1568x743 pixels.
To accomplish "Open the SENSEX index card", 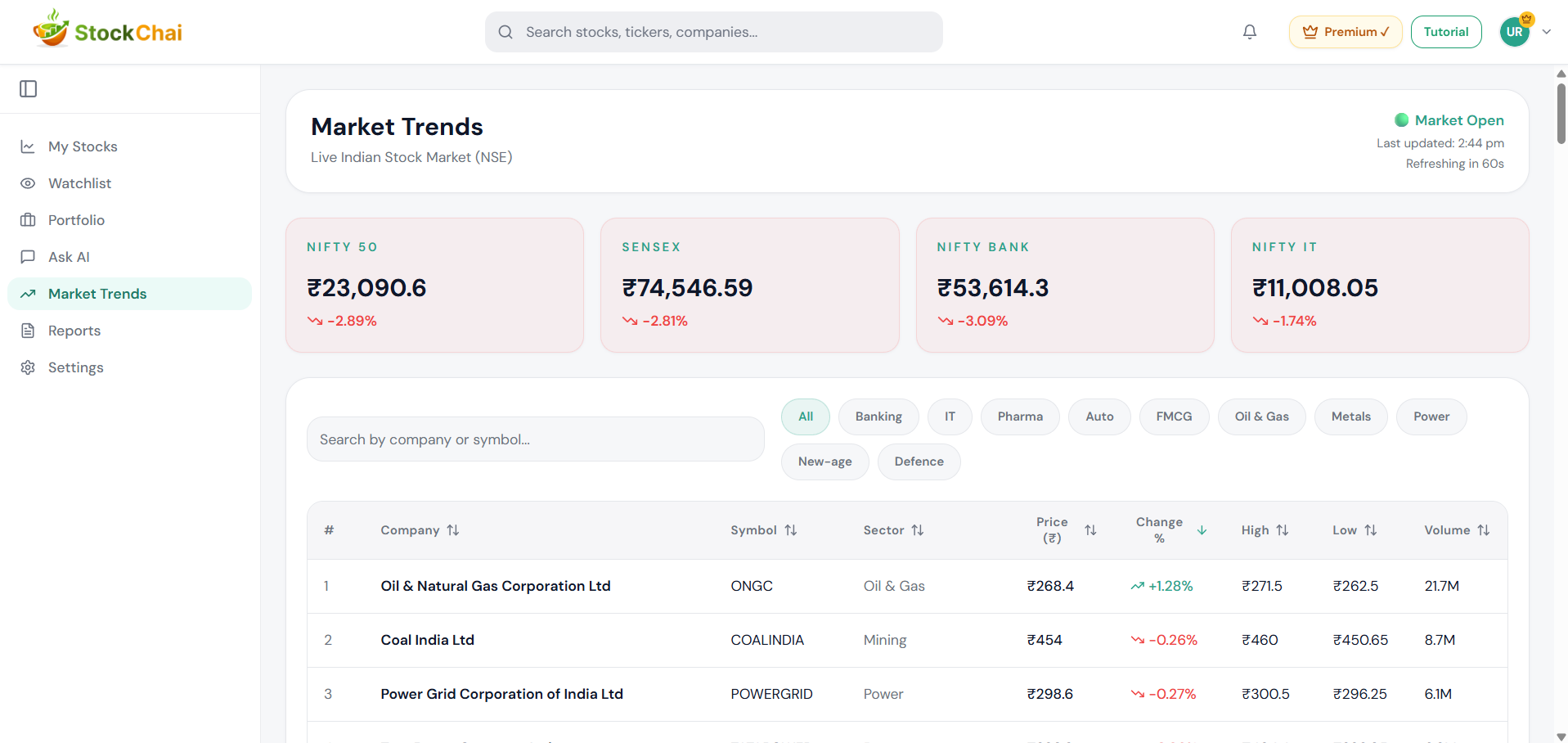I will 750,285.
